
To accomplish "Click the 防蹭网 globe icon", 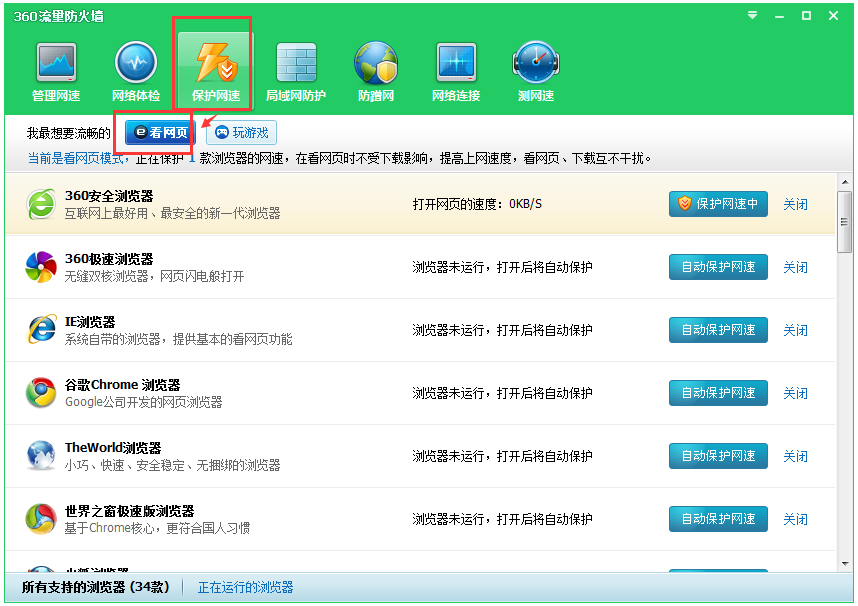I will point(376,64).
